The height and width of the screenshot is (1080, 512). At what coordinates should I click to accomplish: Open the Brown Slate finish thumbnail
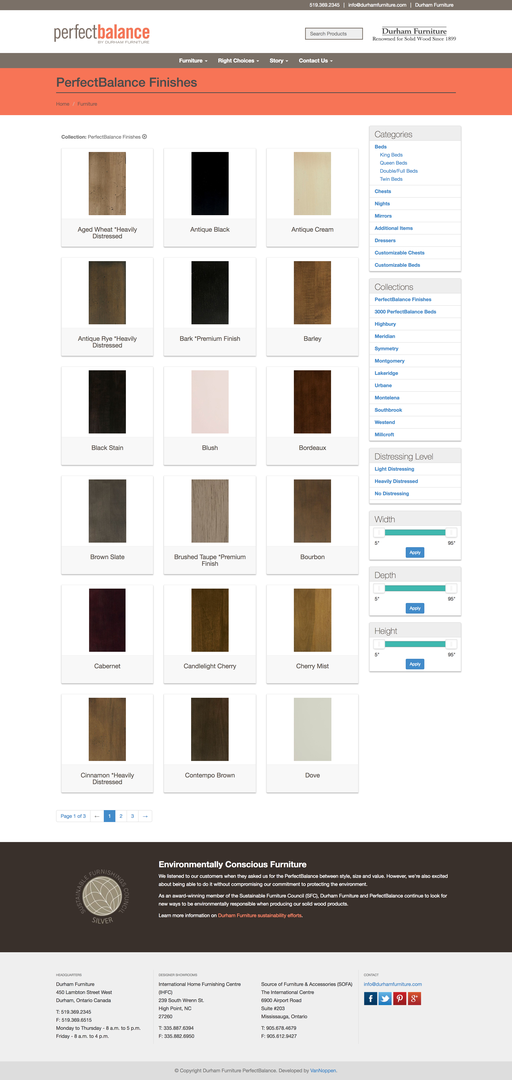click(107, 511)
